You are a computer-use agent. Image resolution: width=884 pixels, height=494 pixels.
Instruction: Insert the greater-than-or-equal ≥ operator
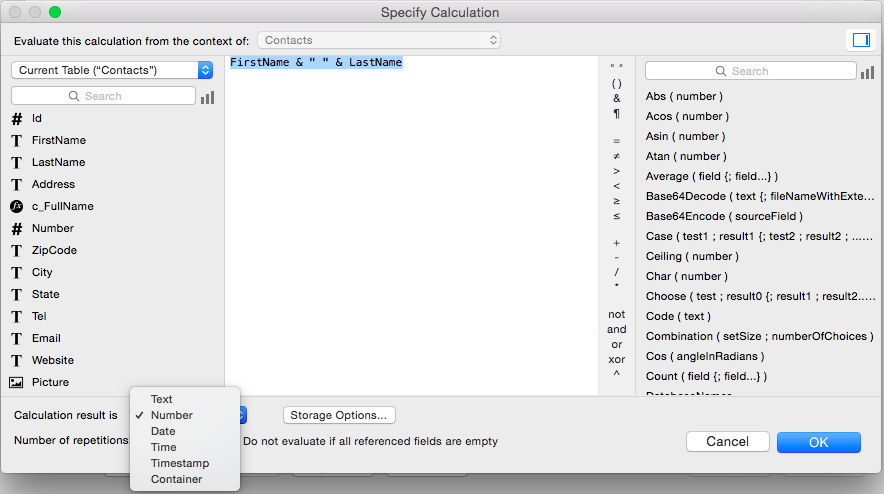[x=616, y=201]
